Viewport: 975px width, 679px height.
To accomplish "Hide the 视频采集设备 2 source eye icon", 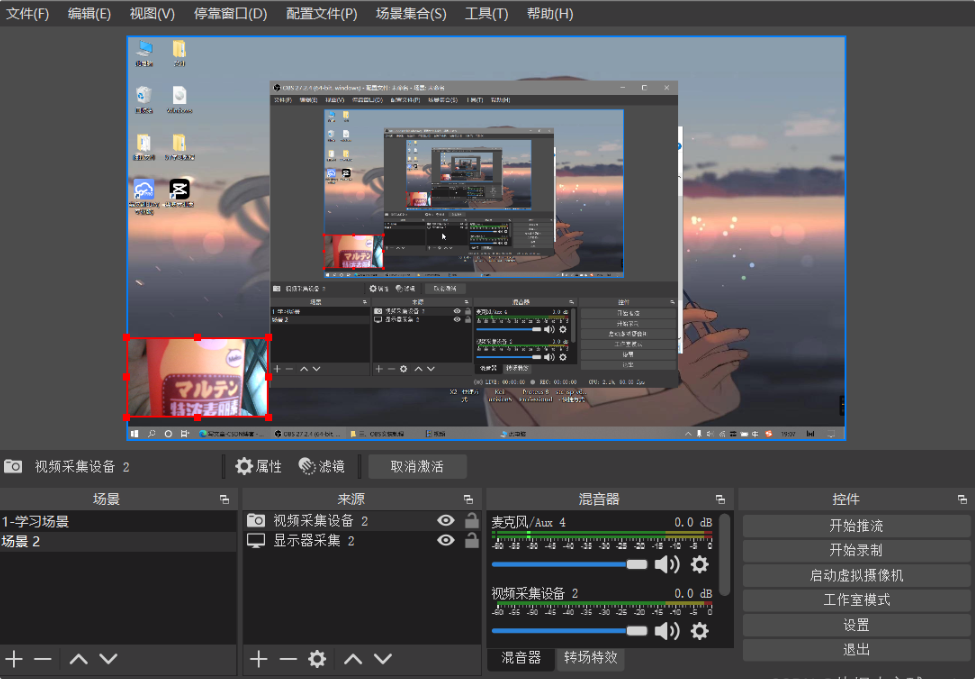I will click(446, 520).
